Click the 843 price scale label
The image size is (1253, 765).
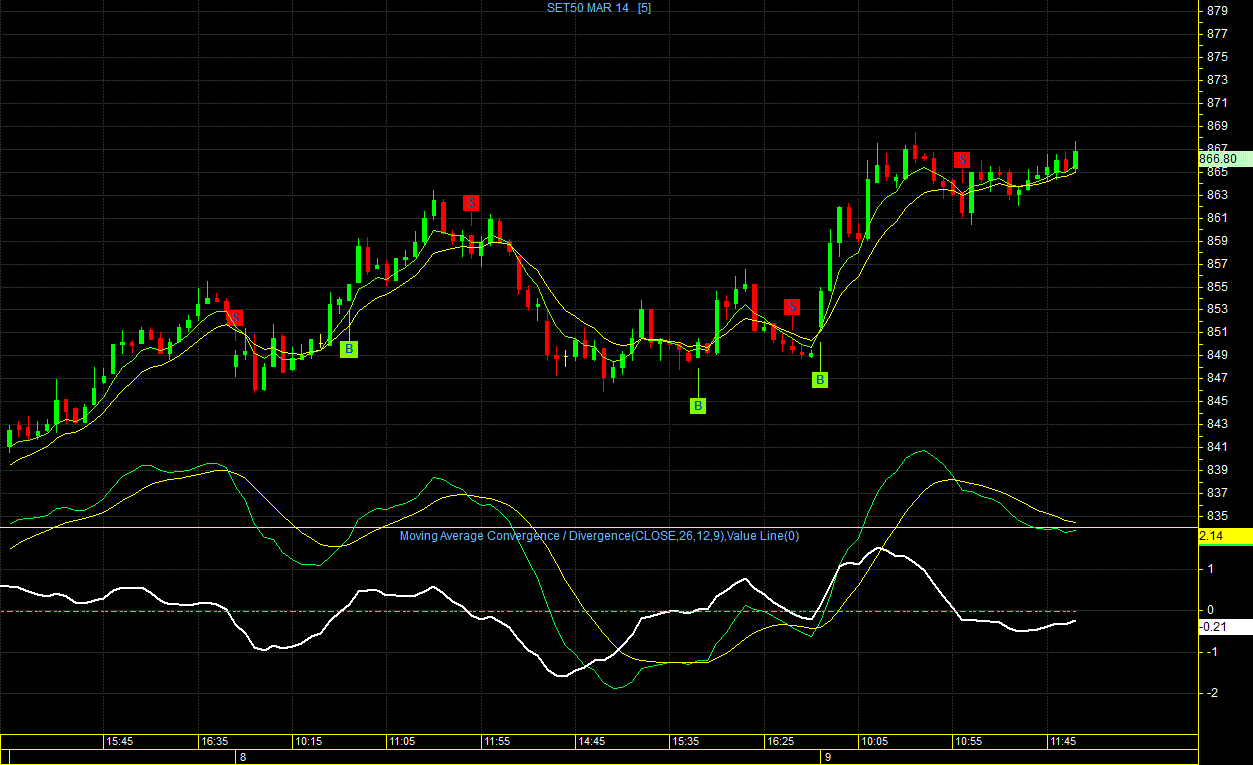(x=1217, y=424)
